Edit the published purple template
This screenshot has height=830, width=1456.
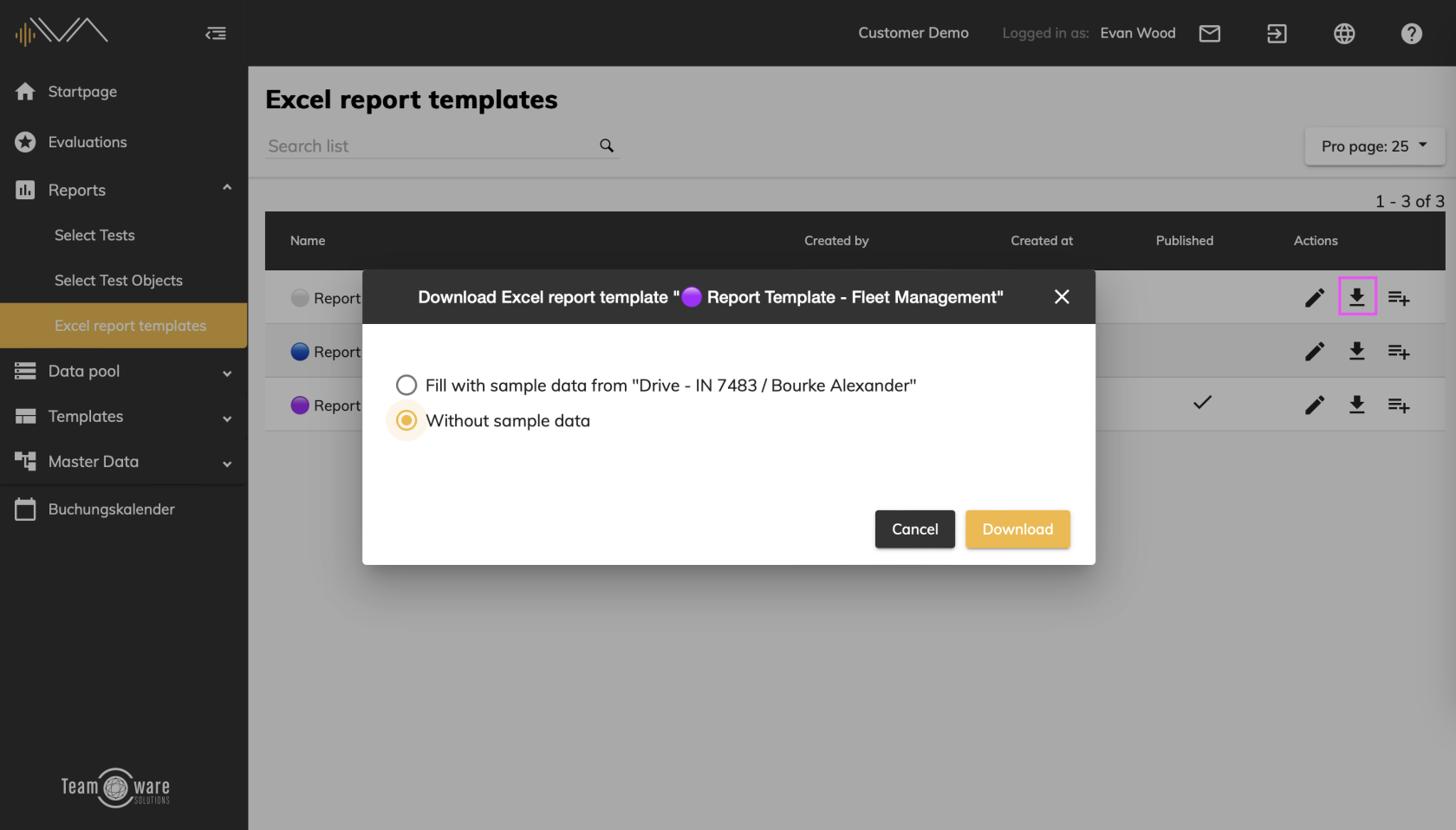1315,405
